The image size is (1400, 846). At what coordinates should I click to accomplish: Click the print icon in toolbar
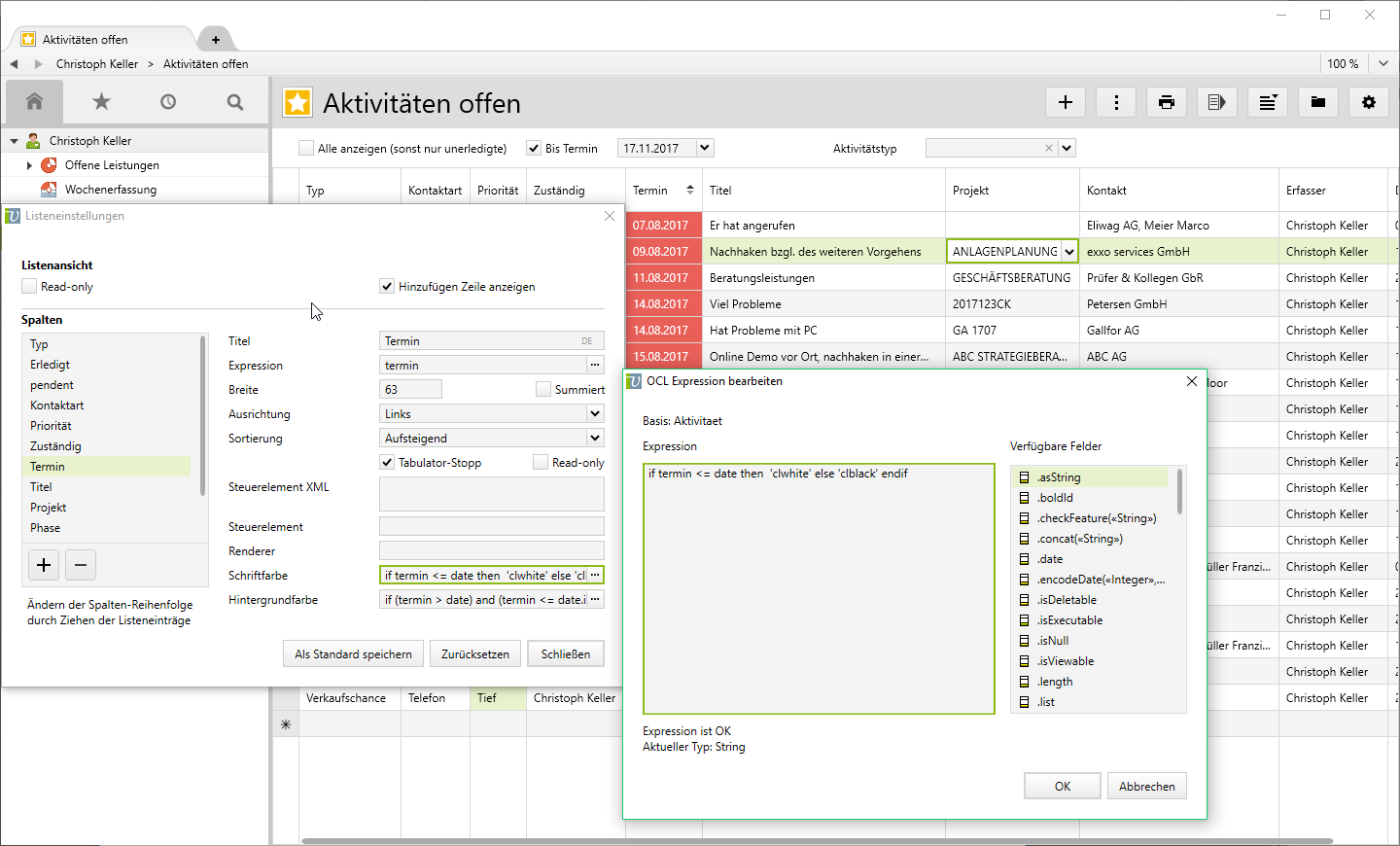pos(1167,102)
